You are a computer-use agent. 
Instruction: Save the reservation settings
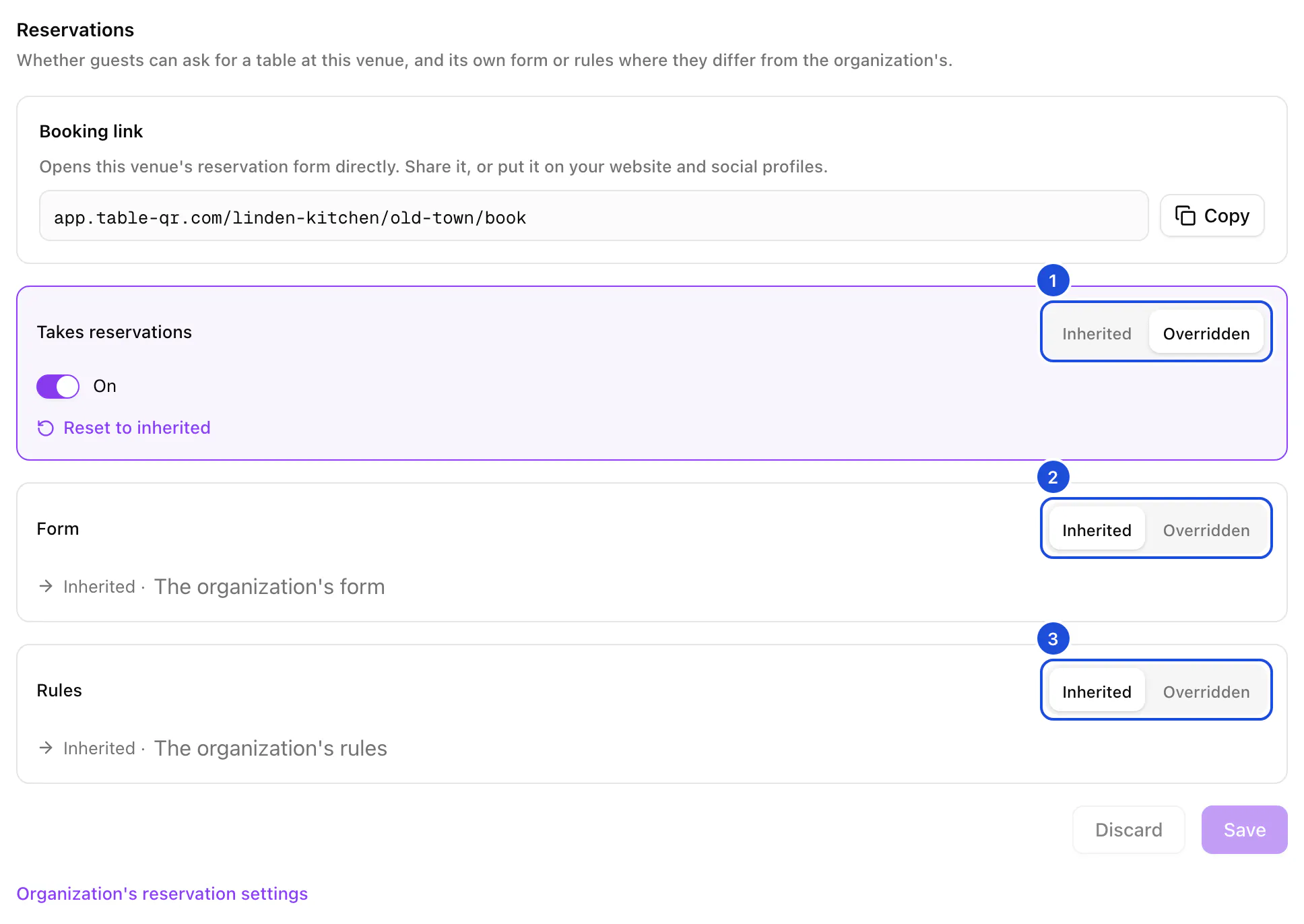[1244, 830]
